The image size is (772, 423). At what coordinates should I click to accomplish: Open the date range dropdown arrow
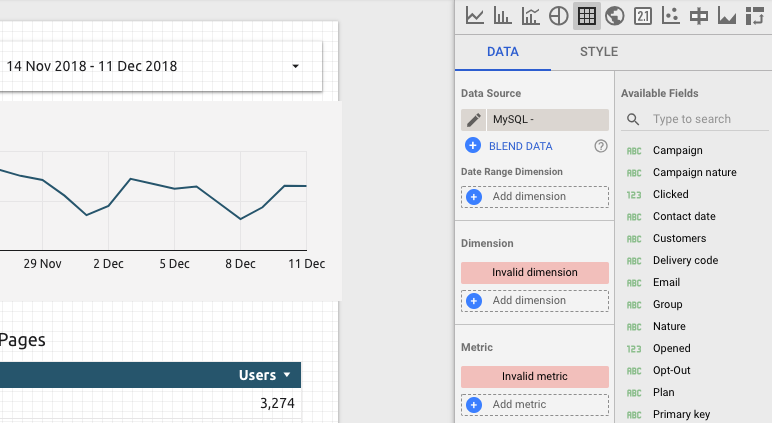tap(296, 67)
